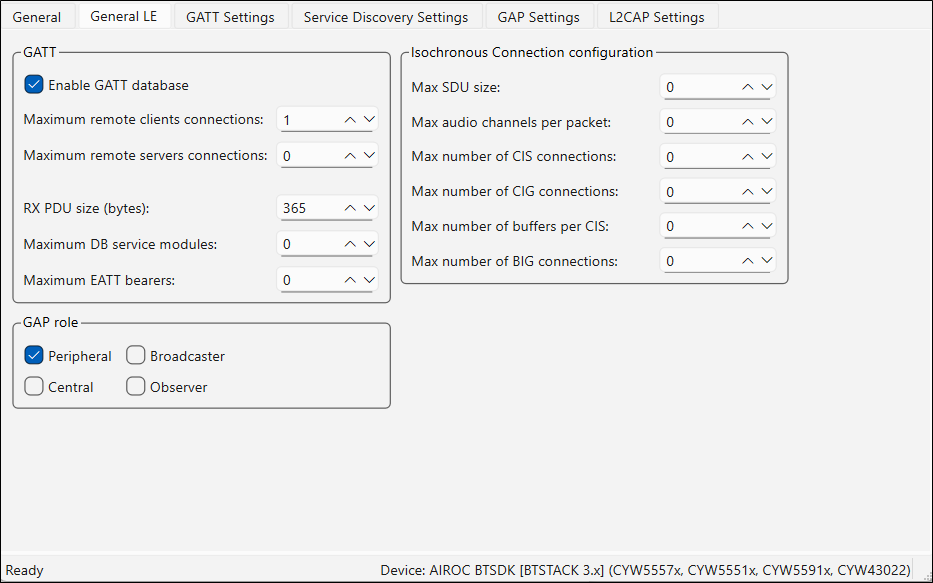This screenshot has width=933, height=583.
Task: Switch to the GATT Settings tab
Action: (230, 17)
